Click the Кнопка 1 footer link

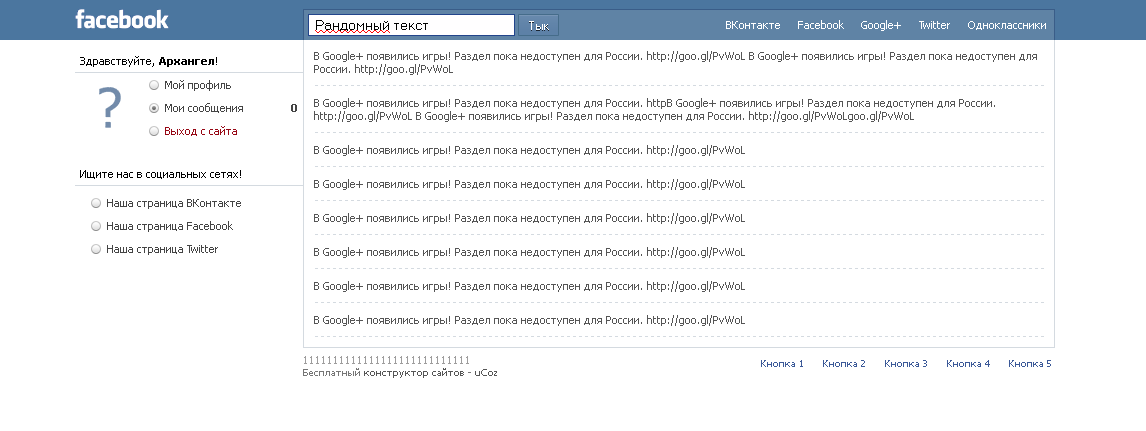(782, 364)
